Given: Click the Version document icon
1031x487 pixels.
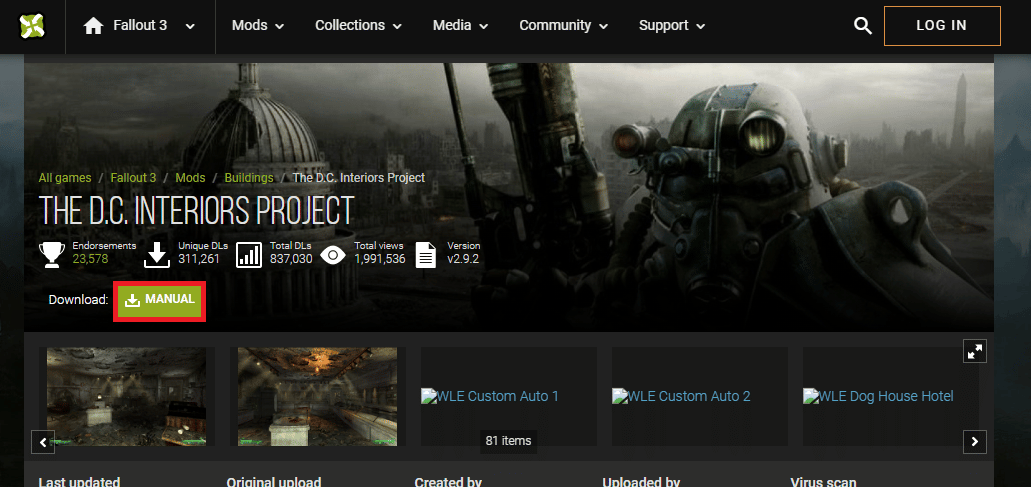Looking at the screenshot, I should (426, 255).
